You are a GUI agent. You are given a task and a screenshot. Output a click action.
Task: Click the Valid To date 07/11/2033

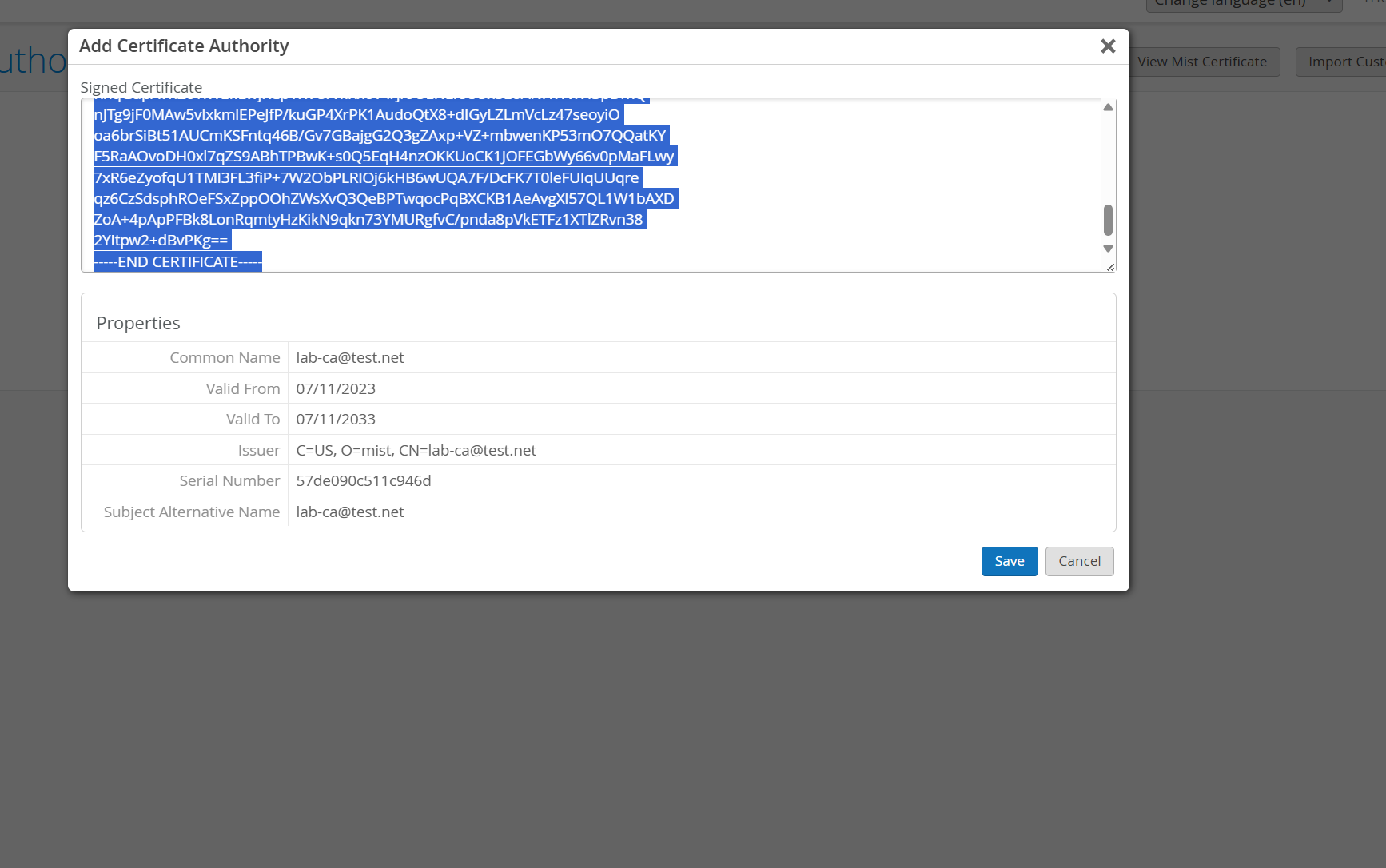[336, 419]
